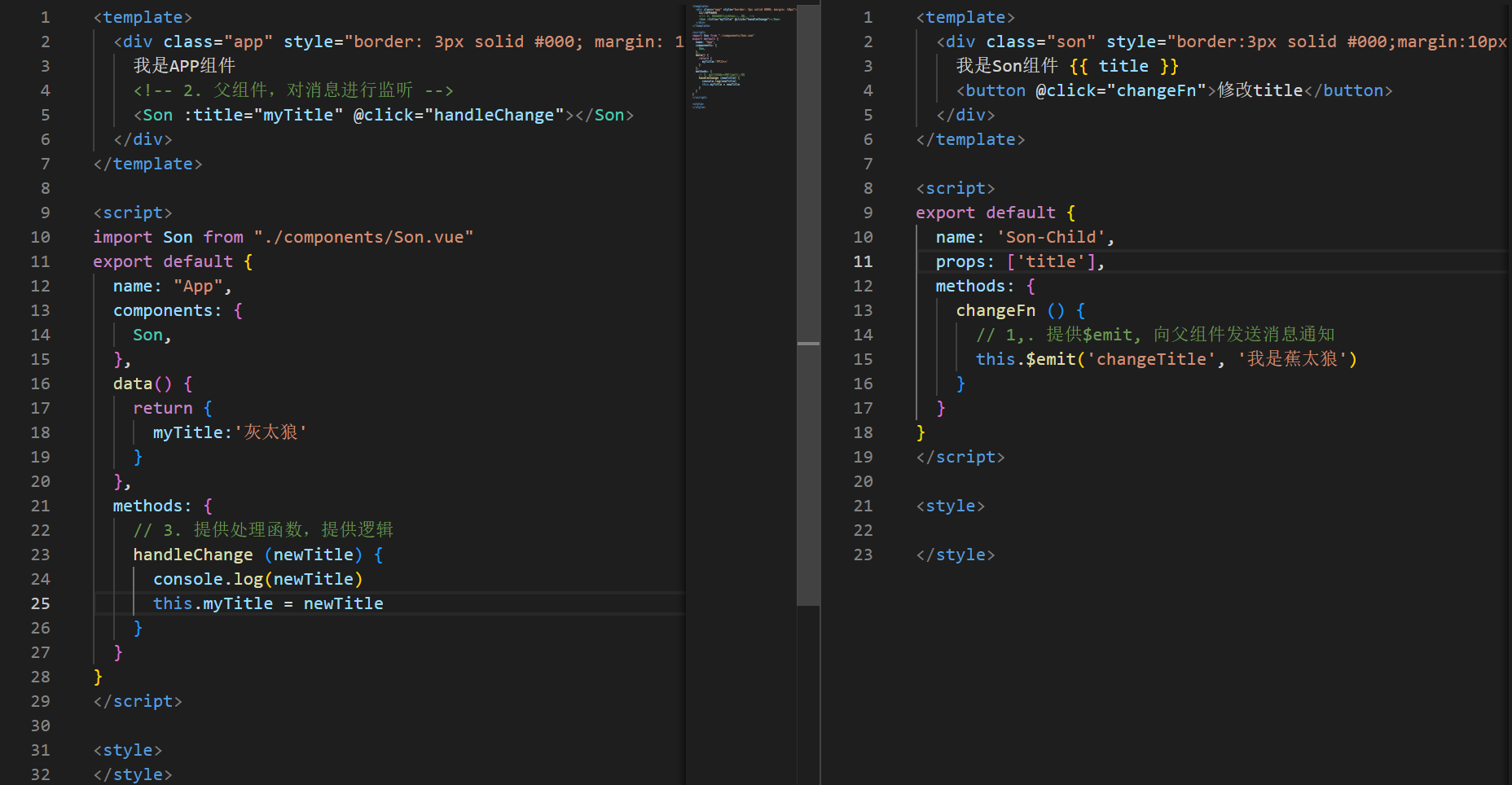Screen dimensions: 1512x785
Task: Click comment '3. 提供处理函数，提供逻辑'
Action: [263, 530]
